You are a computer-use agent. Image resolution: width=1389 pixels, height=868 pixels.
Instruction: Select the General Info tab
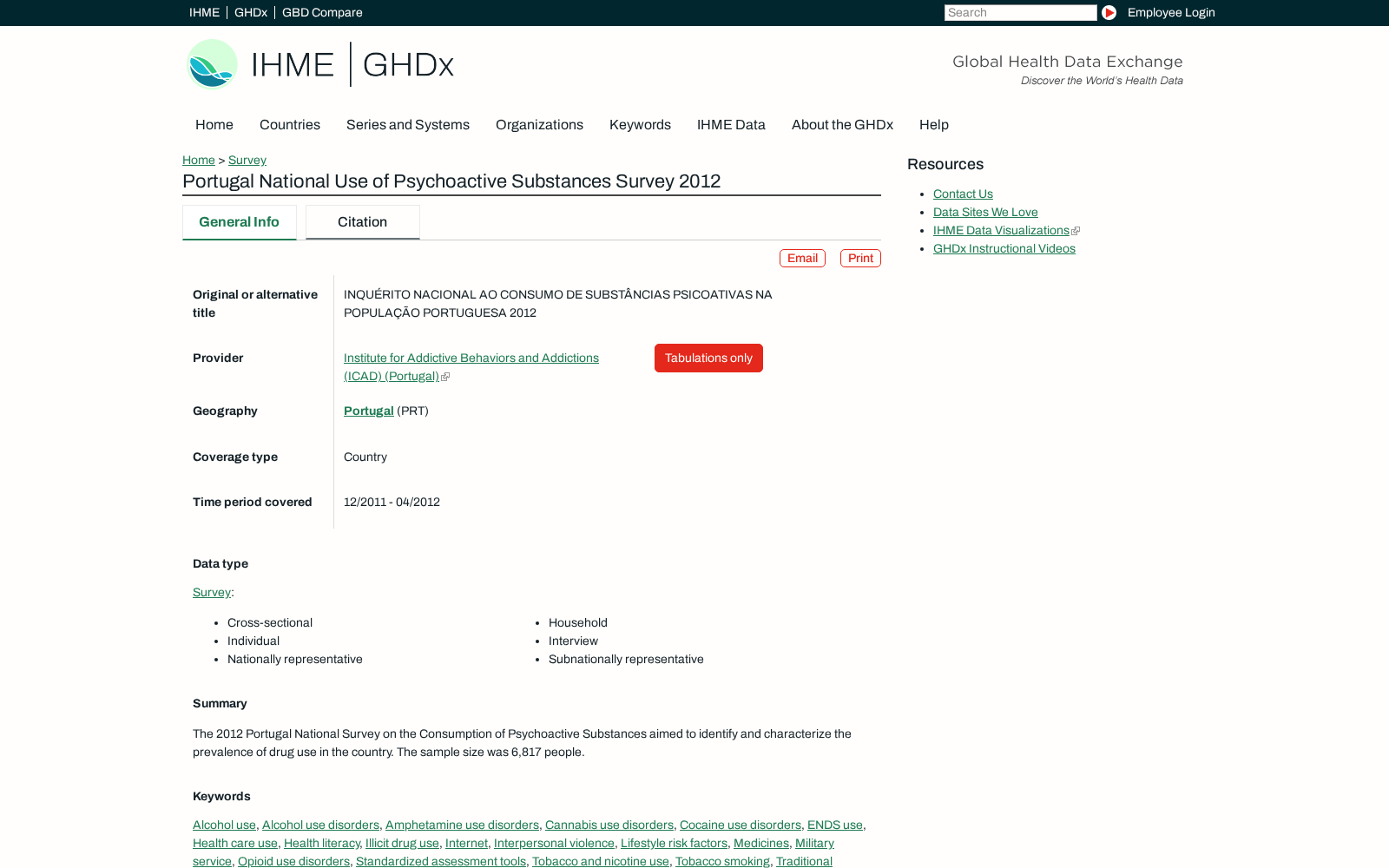click(x=240, y=222)
